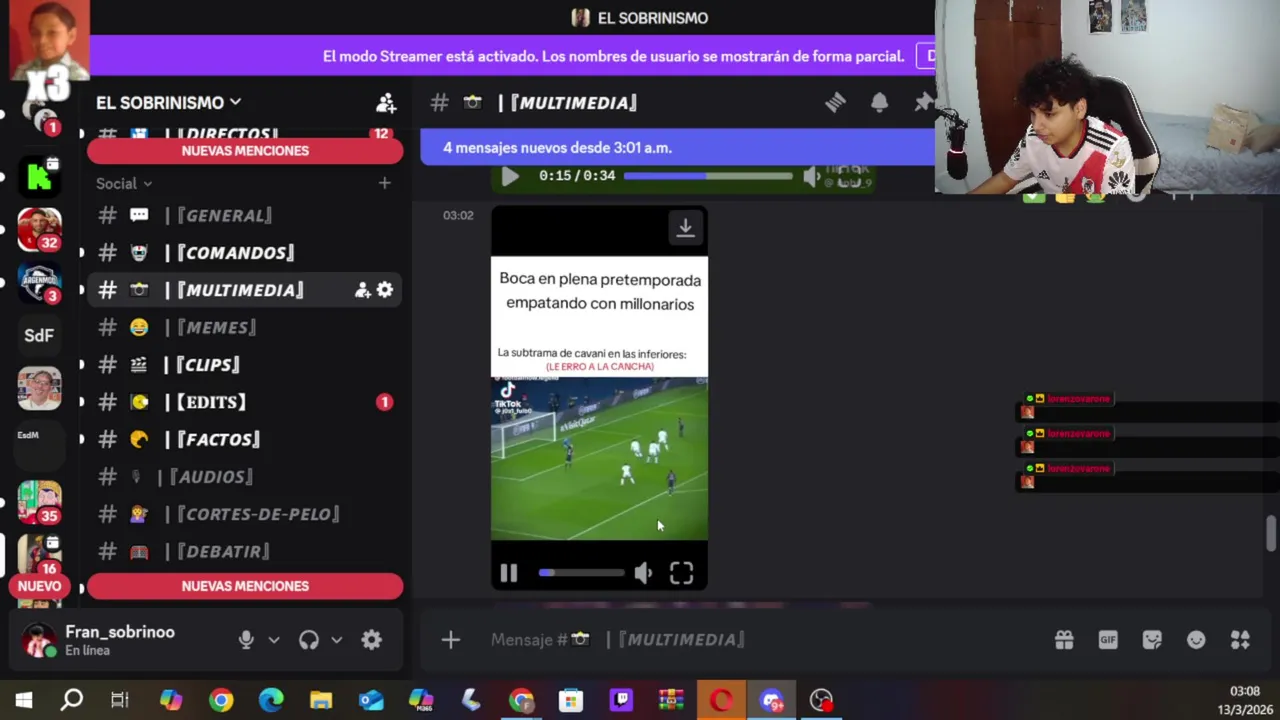Click the 4 mensajes nuevos banner
Image resolution: width=1280 pixels, height=720 pixels.
(677, 148)
